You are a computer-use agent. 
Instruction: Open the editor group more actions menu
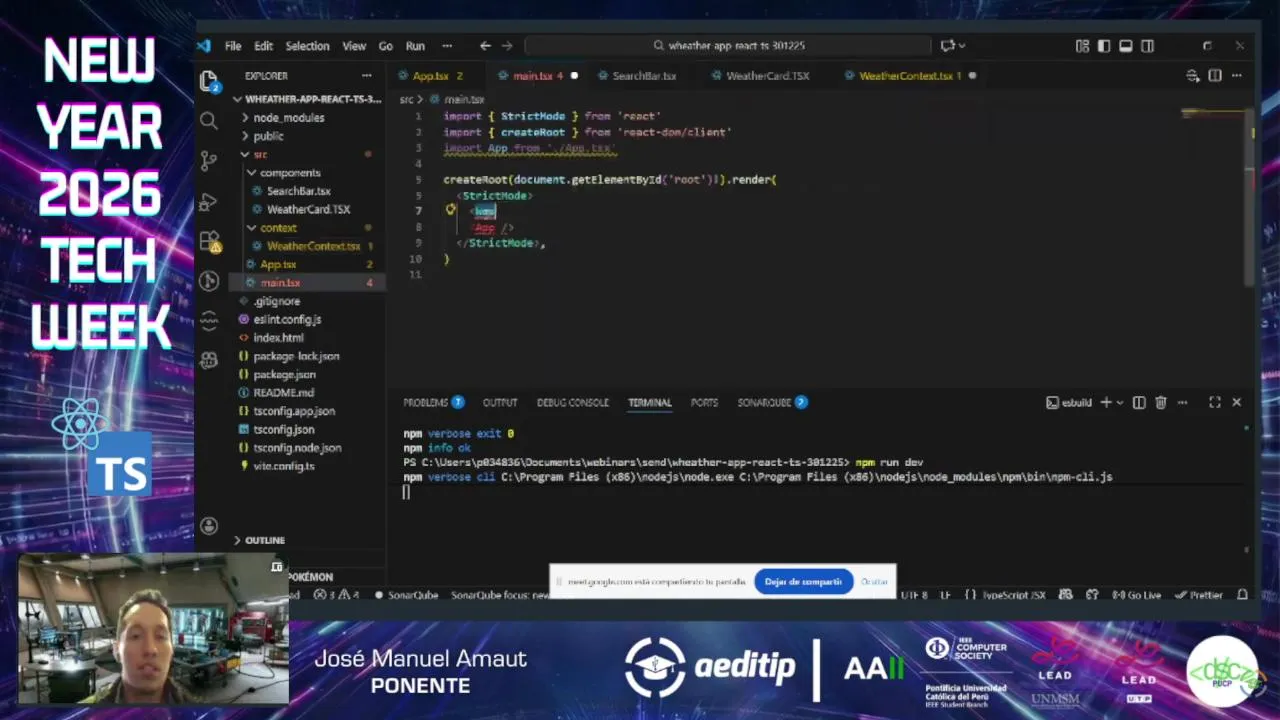(x=1238, y=76)
